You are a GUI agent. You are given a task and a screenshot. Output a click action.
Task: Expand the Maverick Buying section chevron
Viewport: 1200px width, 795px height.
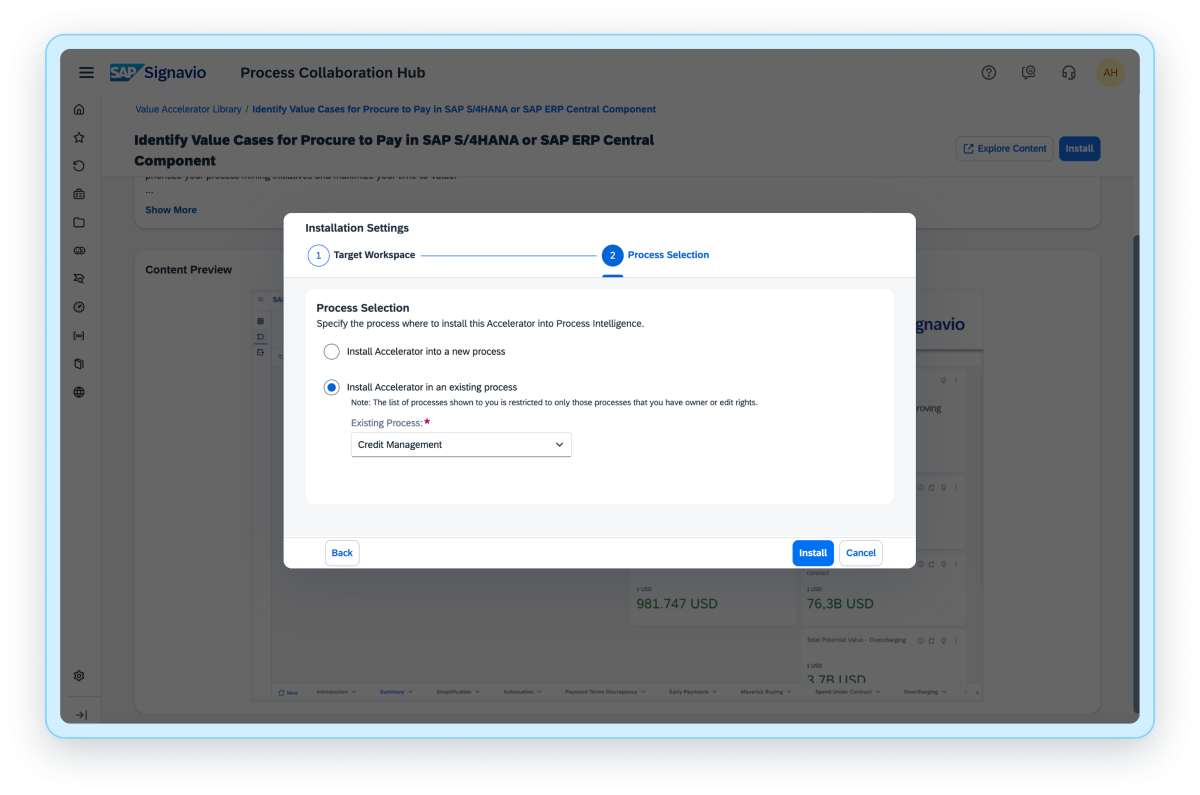789,691
